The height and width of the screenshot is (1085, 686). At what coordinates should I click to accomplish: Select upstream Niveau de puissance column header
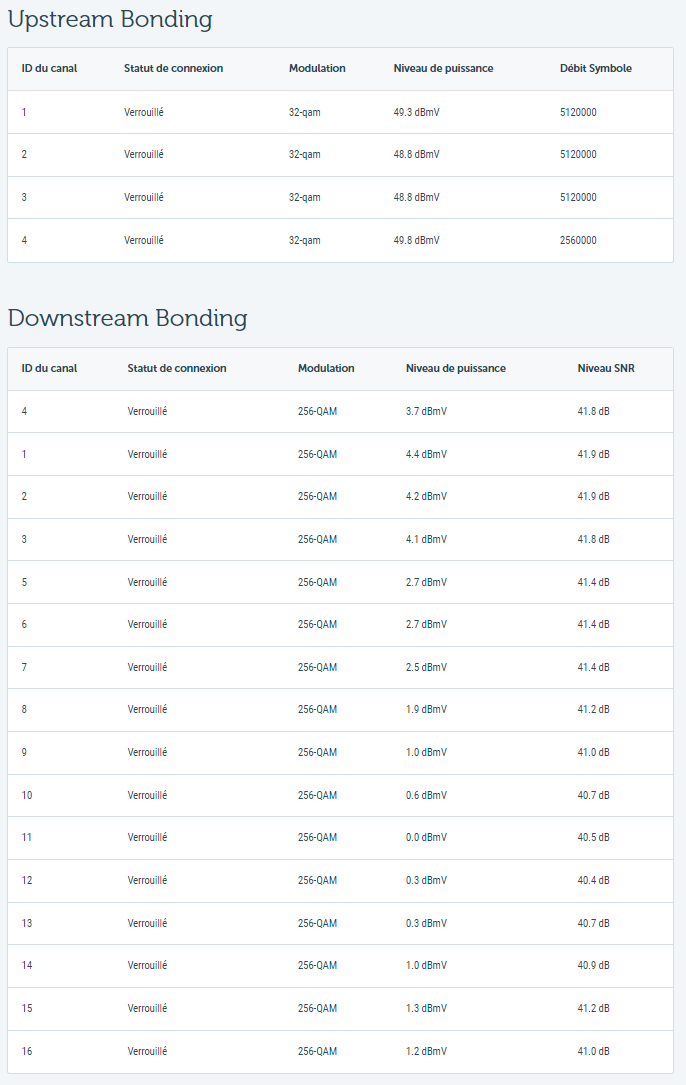443,69
